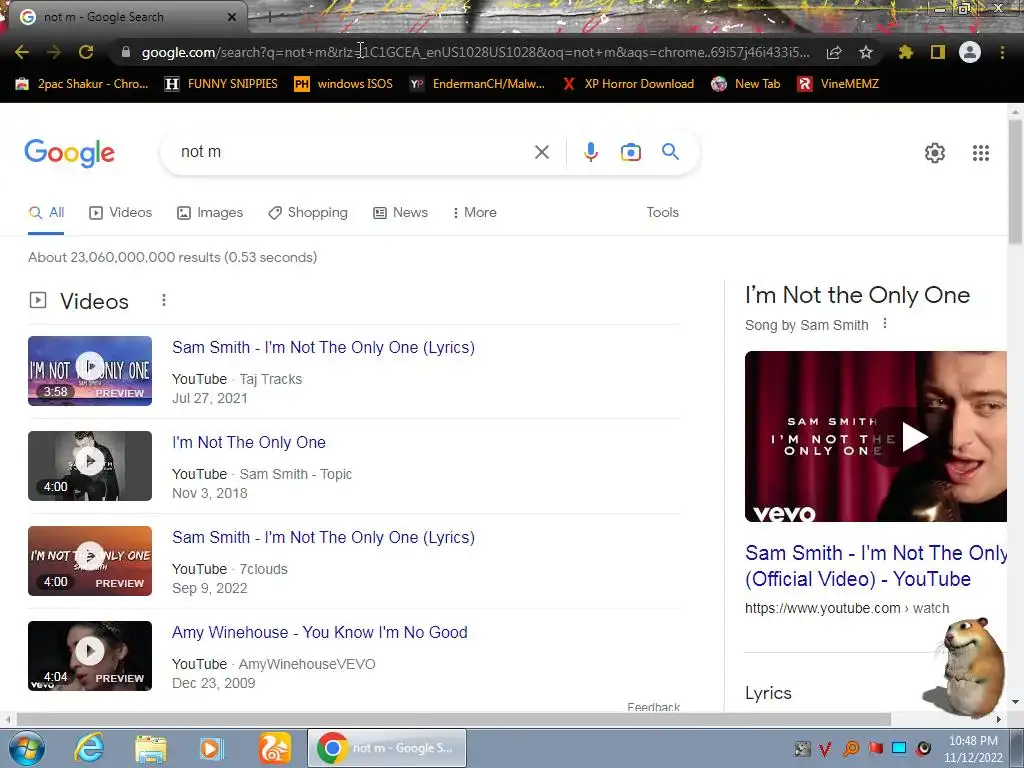This screenshot has height=768, width=1024.
Task: Click the address bar URL
Action: tap(475, 52)
